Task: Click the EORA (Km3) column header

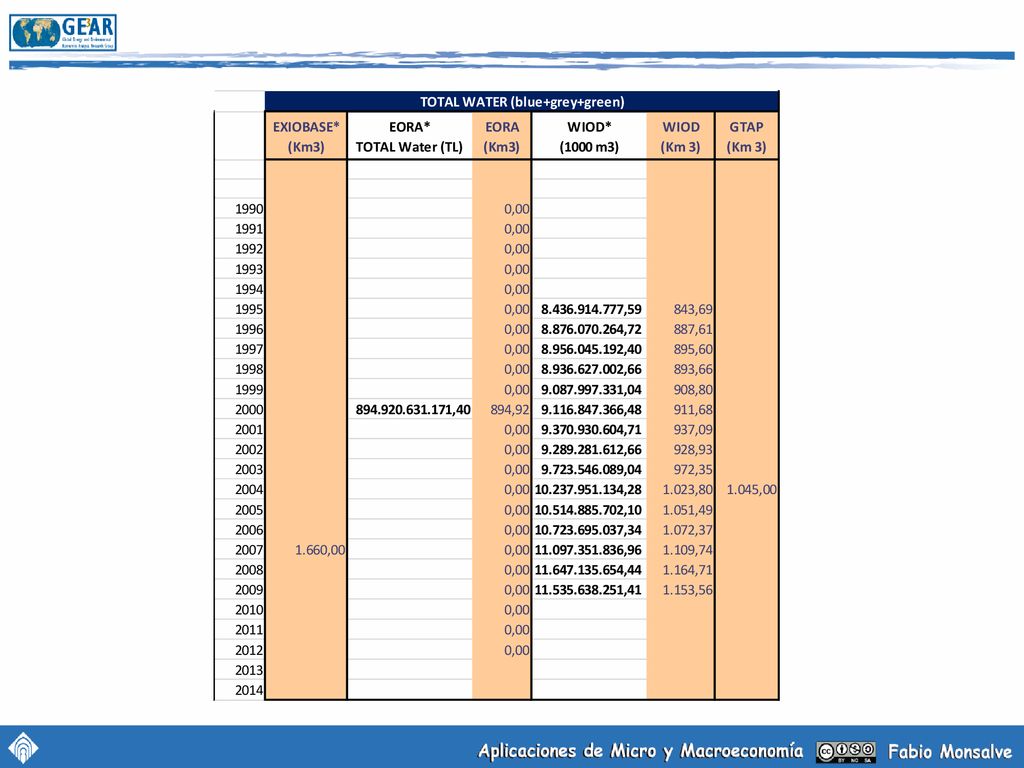Action: (x=502, y=136)
